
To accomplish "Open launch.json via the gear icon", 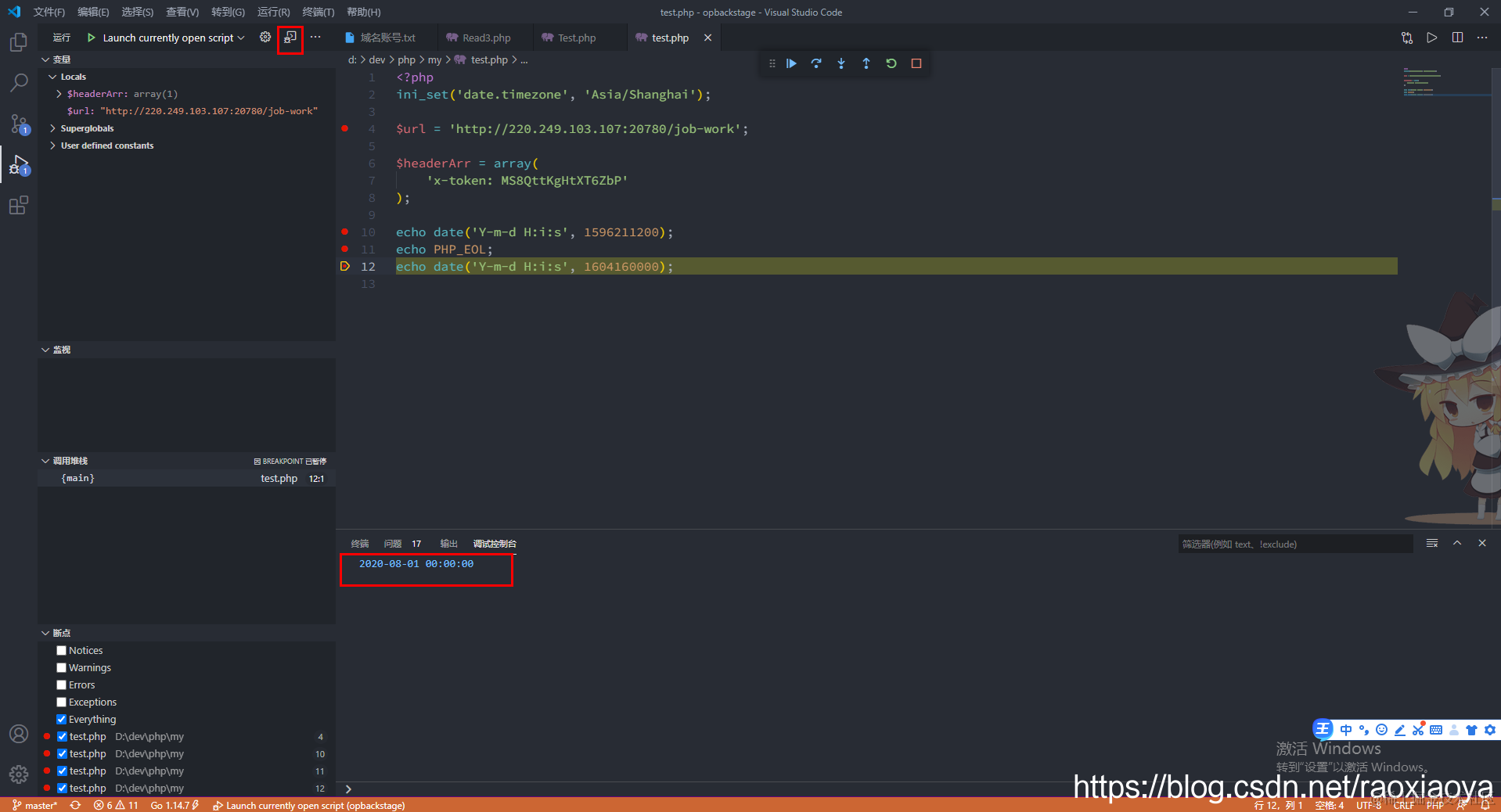I will tap(265, 38).
